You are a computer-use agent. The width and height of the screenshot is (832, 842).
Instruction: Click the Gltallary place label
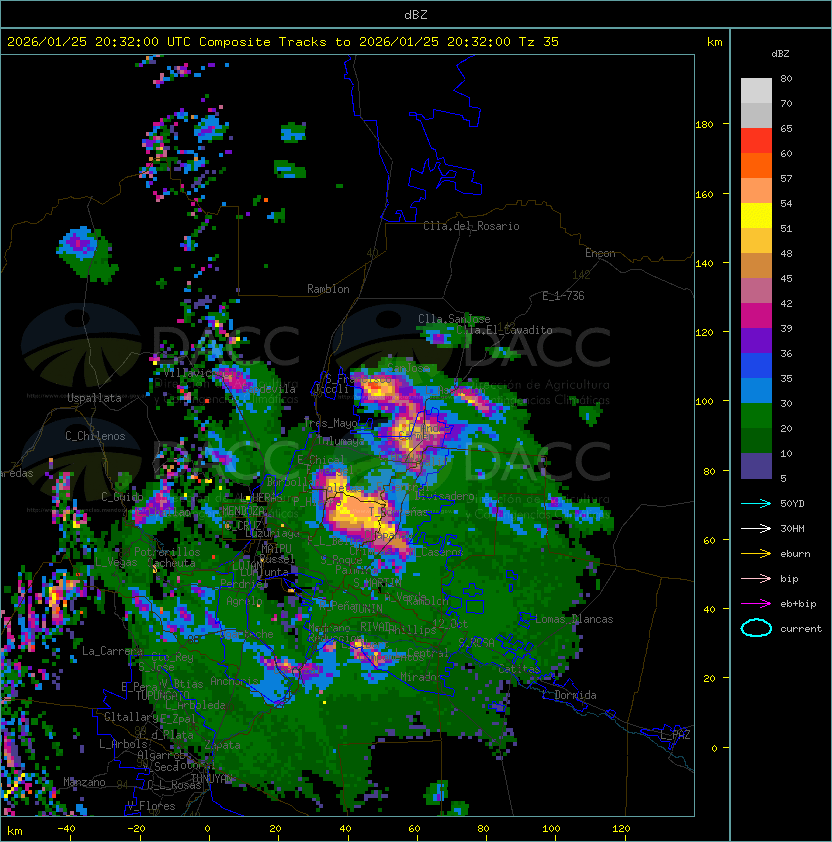pyautogui.click(x=131, y=717)
